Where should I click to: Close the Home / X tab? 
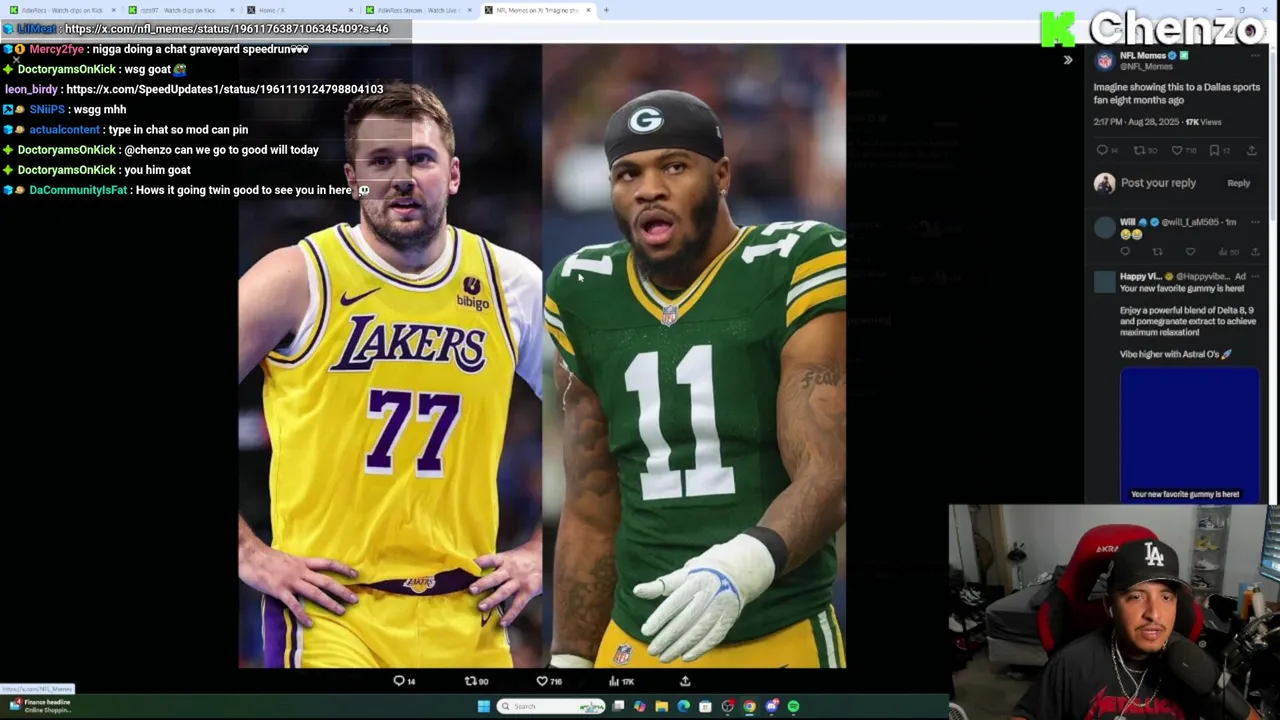click(351, 10)
